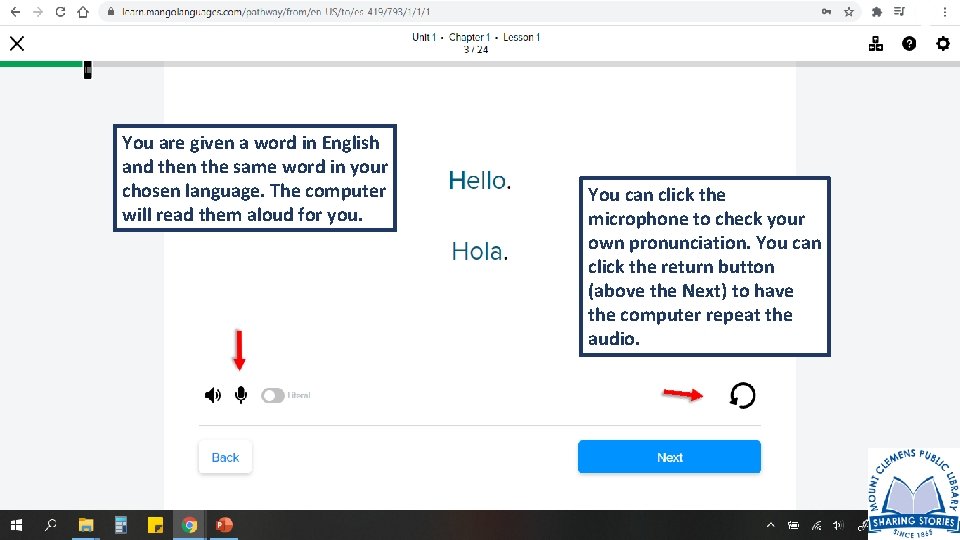This screenshot has height=540, width=960.
Task: Click the Spanish word Hola.
Action: 480,251
